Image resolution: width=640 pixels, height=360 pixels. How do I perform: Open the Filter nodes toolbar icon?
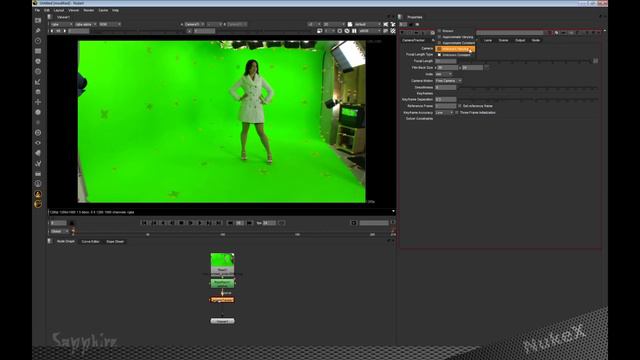(x=38, y=71)
